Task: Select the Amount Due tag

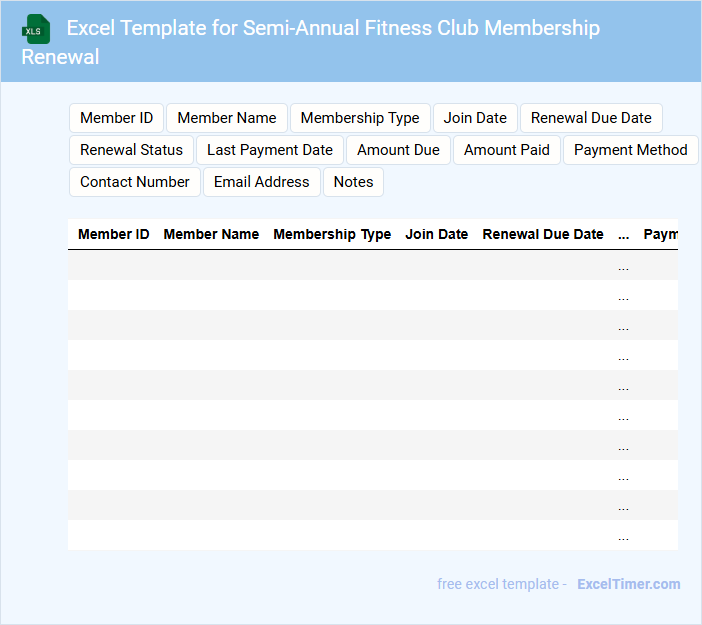Action: [x=398, y=150]
